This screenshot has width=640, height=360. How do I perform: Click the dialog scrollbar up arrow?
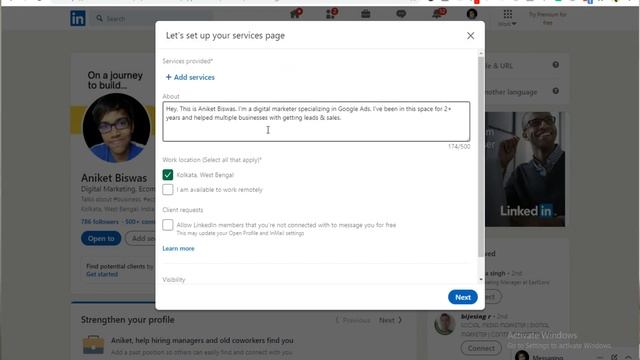point(481,53)
